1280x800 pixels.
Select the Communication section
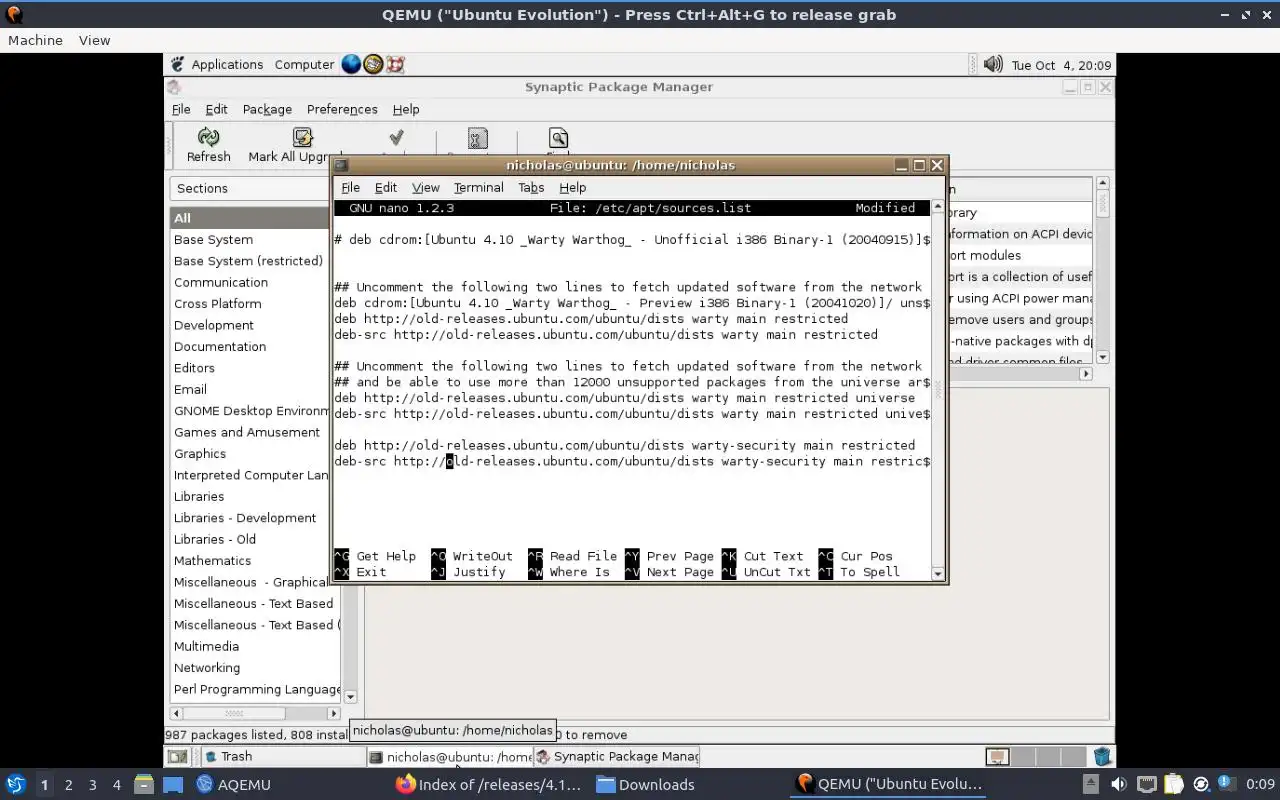coord(221,283)
